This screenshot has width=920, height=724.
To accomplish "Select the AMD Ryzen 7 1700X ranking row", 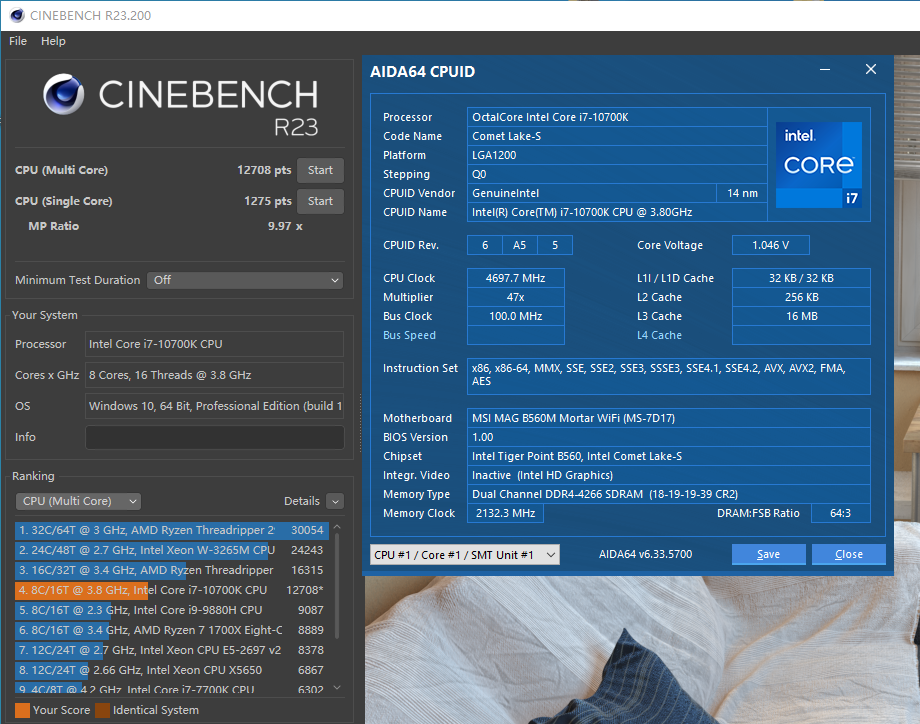I will [x=172, y=630].
